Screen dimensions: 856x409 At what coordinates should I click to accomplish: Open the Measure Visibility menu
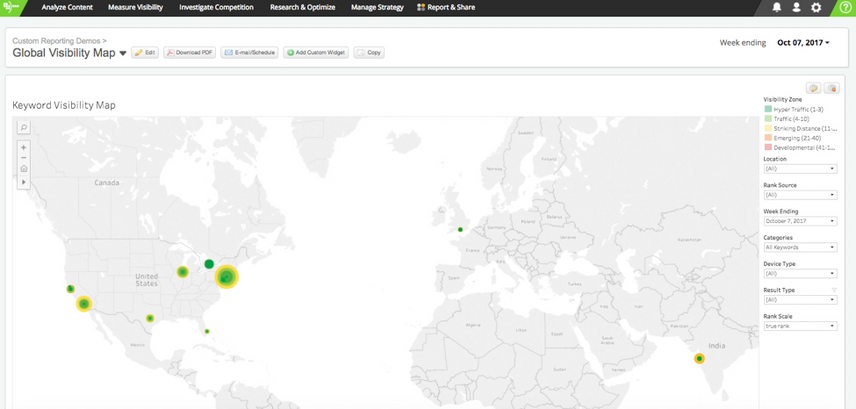tap(135, 8)
